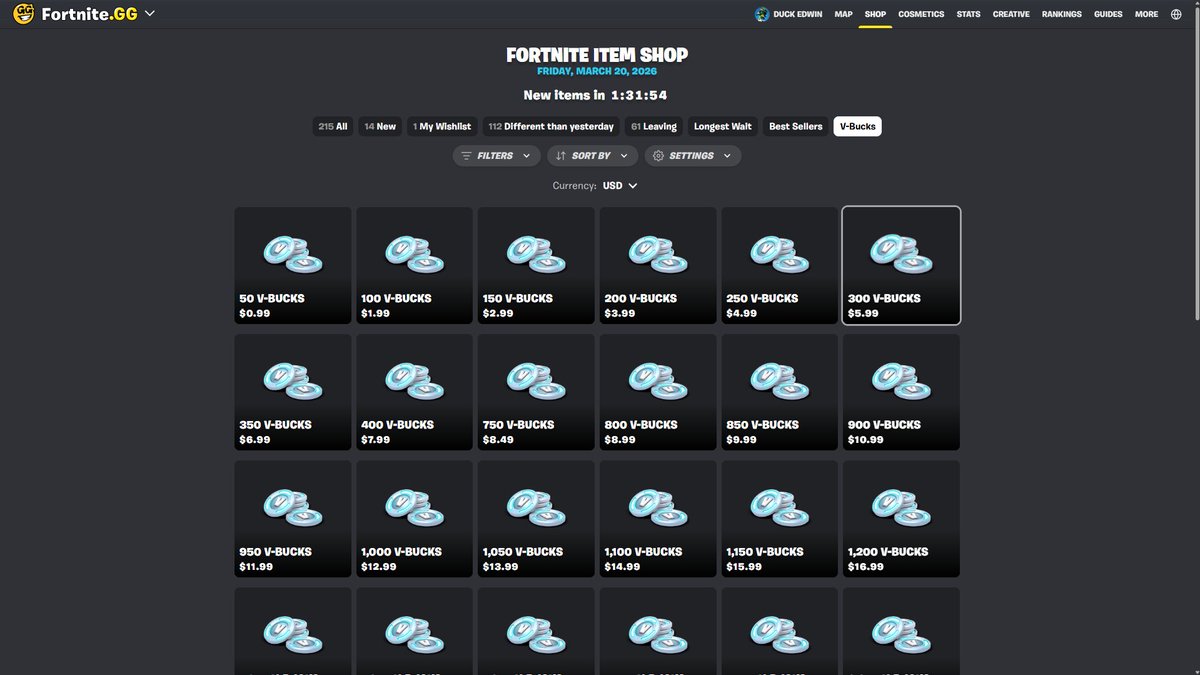
Task: Click the $10.99 price text
Action: pos(866,440)
